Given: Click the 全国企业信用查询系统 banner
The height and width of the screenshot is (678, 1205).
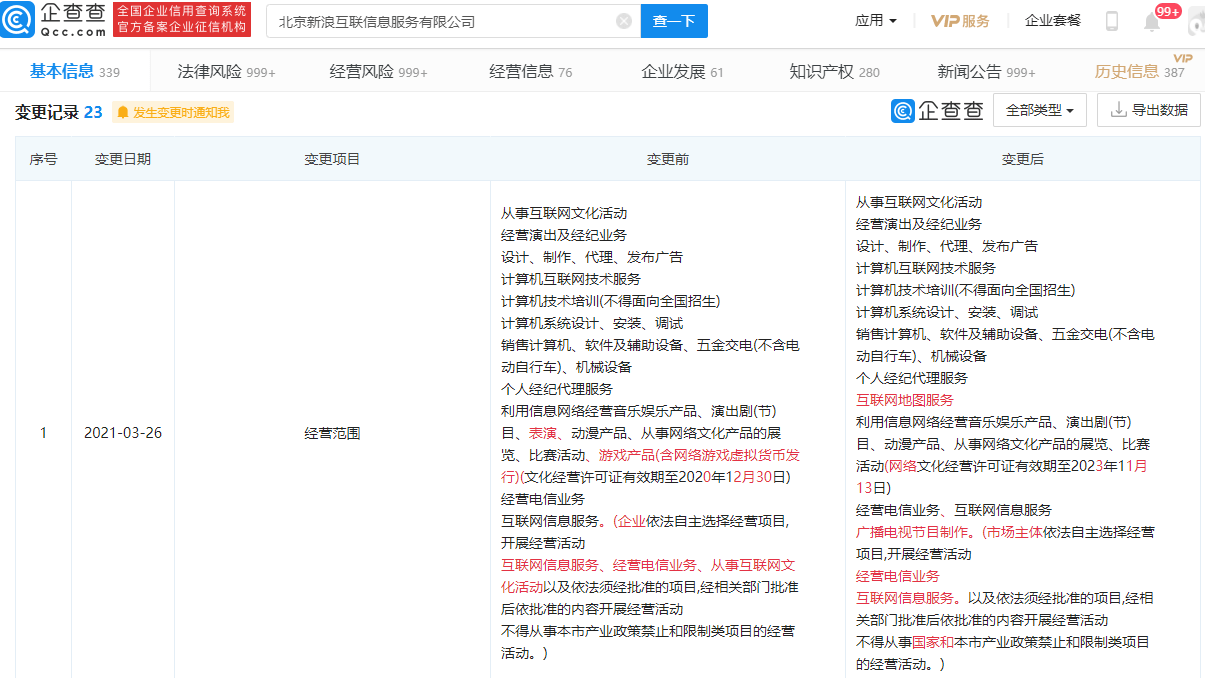Looking at the screenshot, I should pyautogui.click(x=182, y=19).
